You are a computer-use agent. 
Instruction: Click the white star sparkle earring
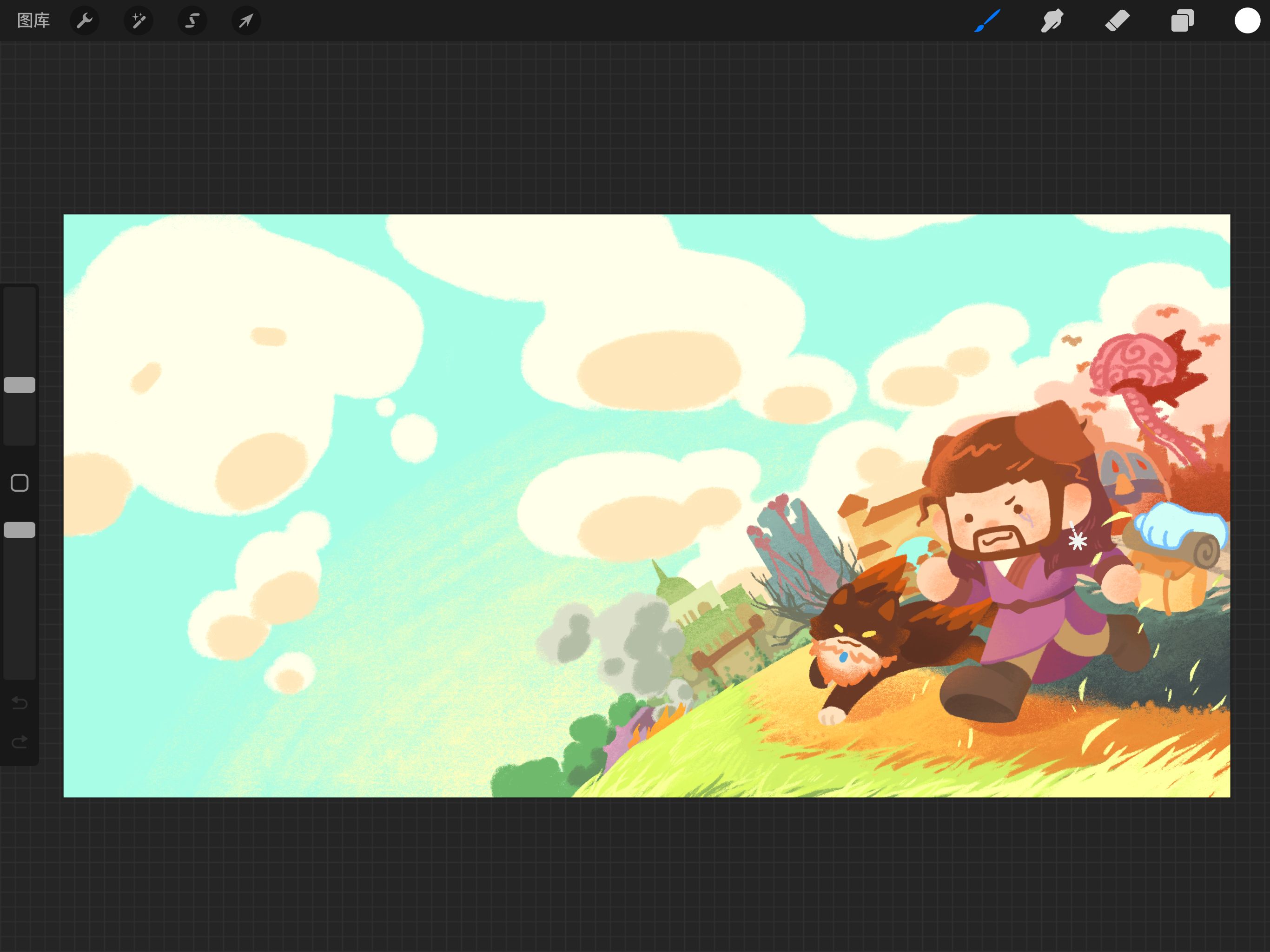pyautogui.click(x=1077, y=540)
